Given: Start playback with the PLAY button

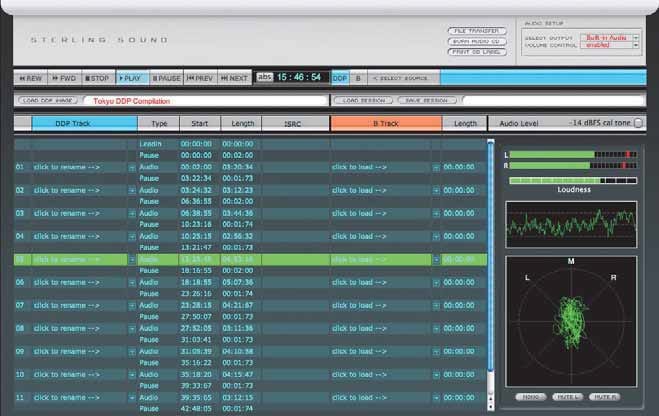Looking at the screenshot, I should (x=132, y=78).
